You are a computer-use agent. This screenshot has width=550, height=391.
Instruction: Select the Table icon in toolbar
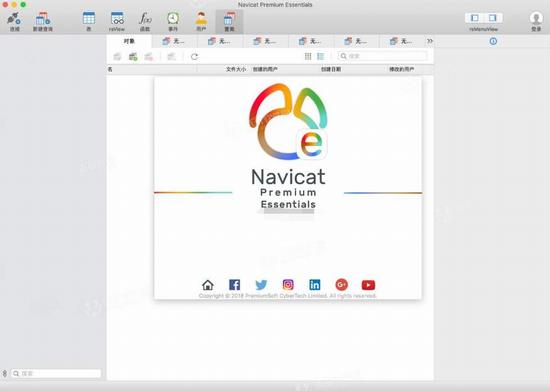[89, 18]
